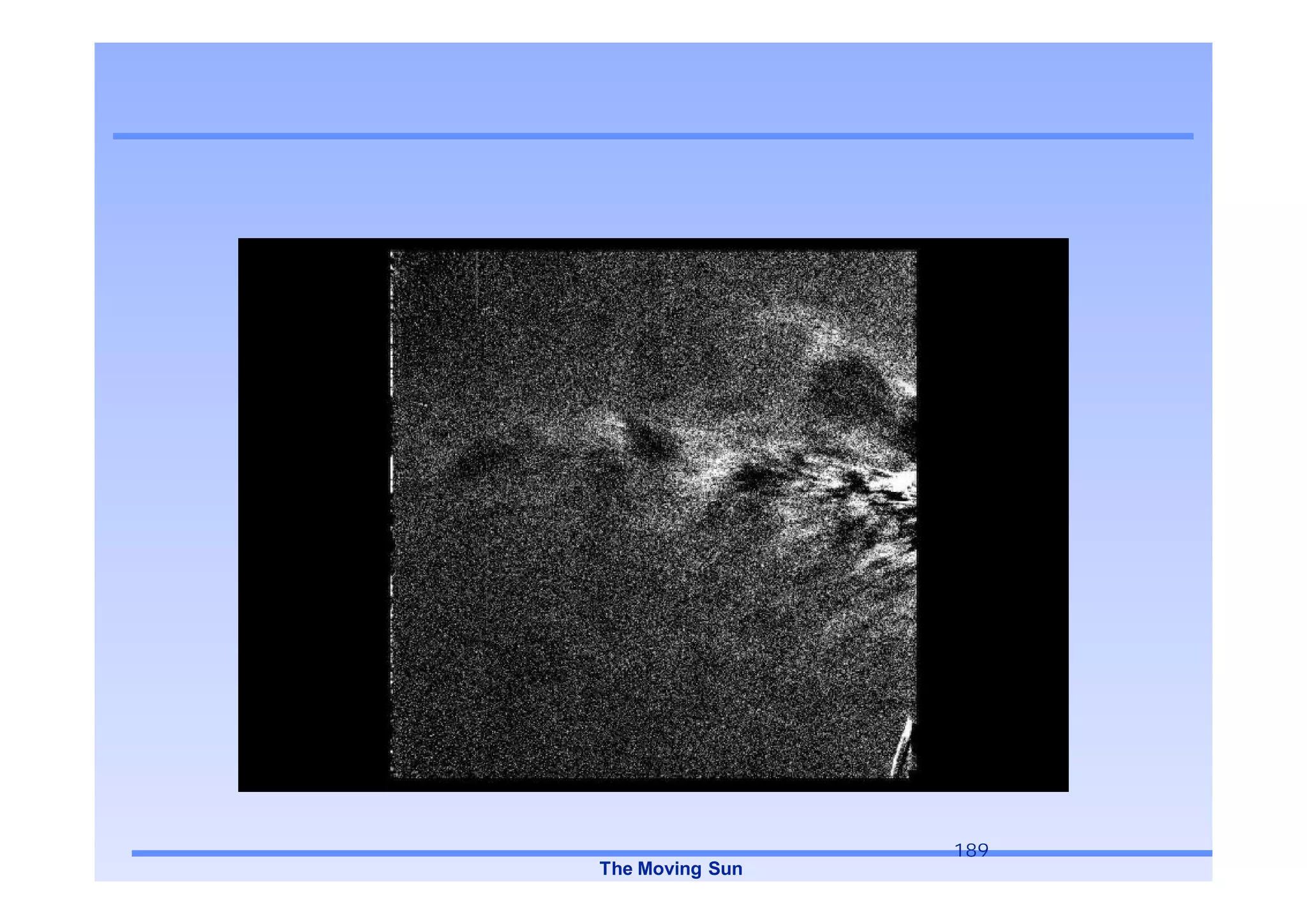Click the bright white flare at image right edge
Screen dimensions: 1307x924
click(905, 482)
